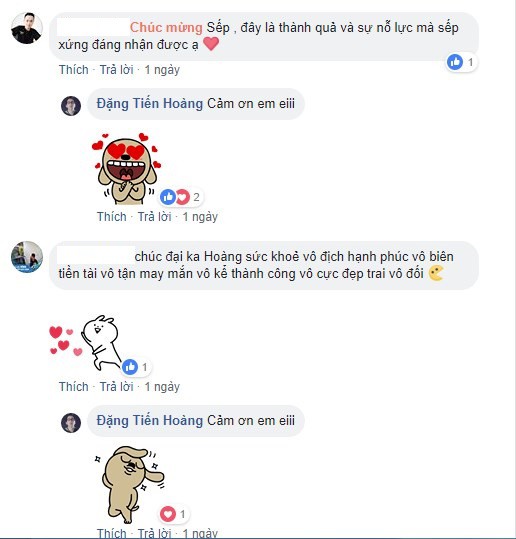Click the like count on rabbit sticker
Viewport: 516px width, 539px height.
(145, 367)
